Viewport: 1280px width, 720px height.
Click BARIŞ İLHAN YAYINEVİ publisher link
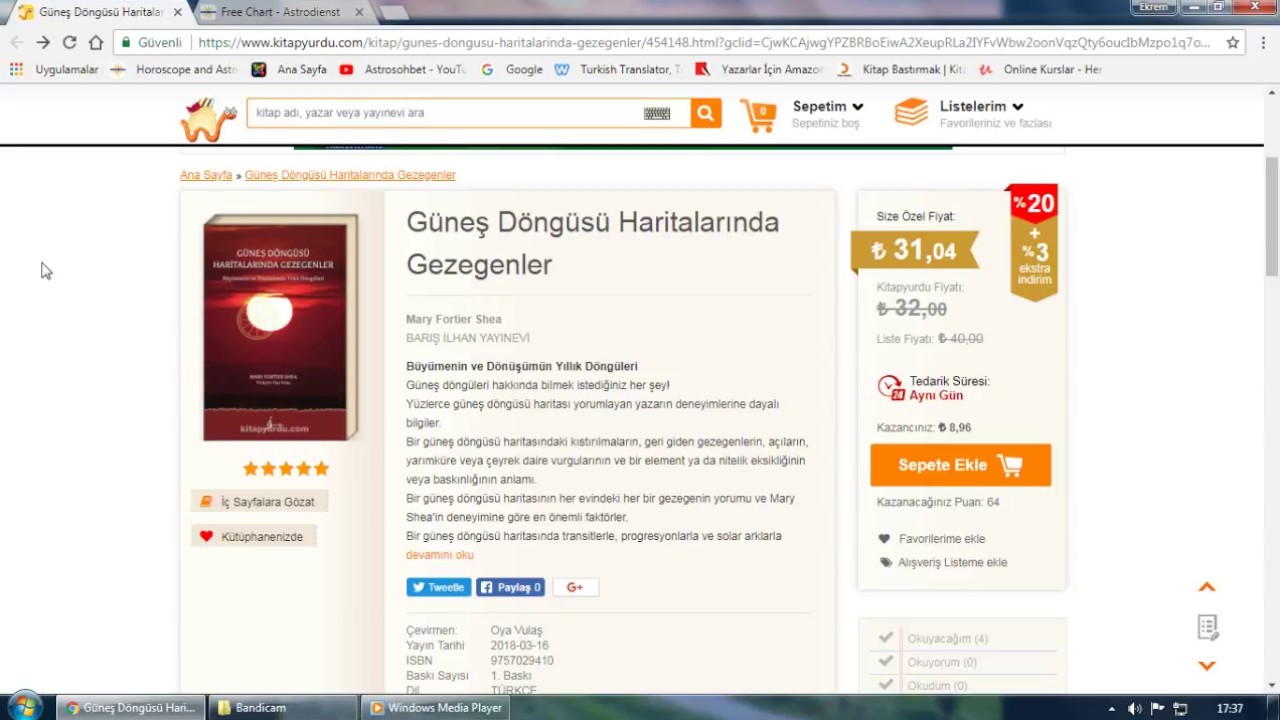point(468,338)
